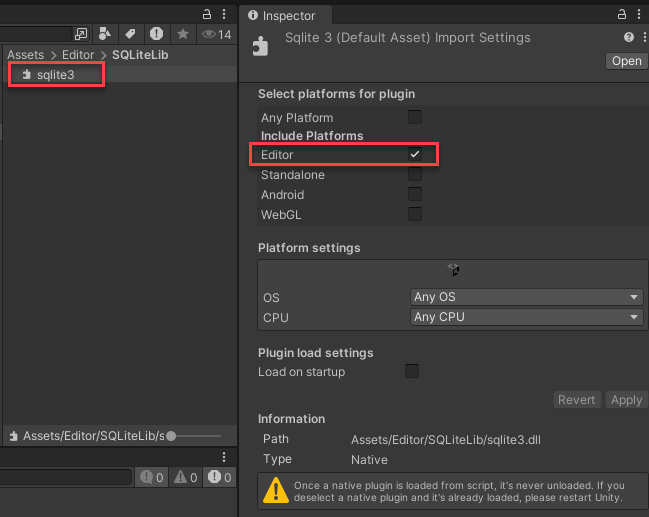Open the search in Unity Search window icon
The image size is (649, 517).
coord(81,34)
